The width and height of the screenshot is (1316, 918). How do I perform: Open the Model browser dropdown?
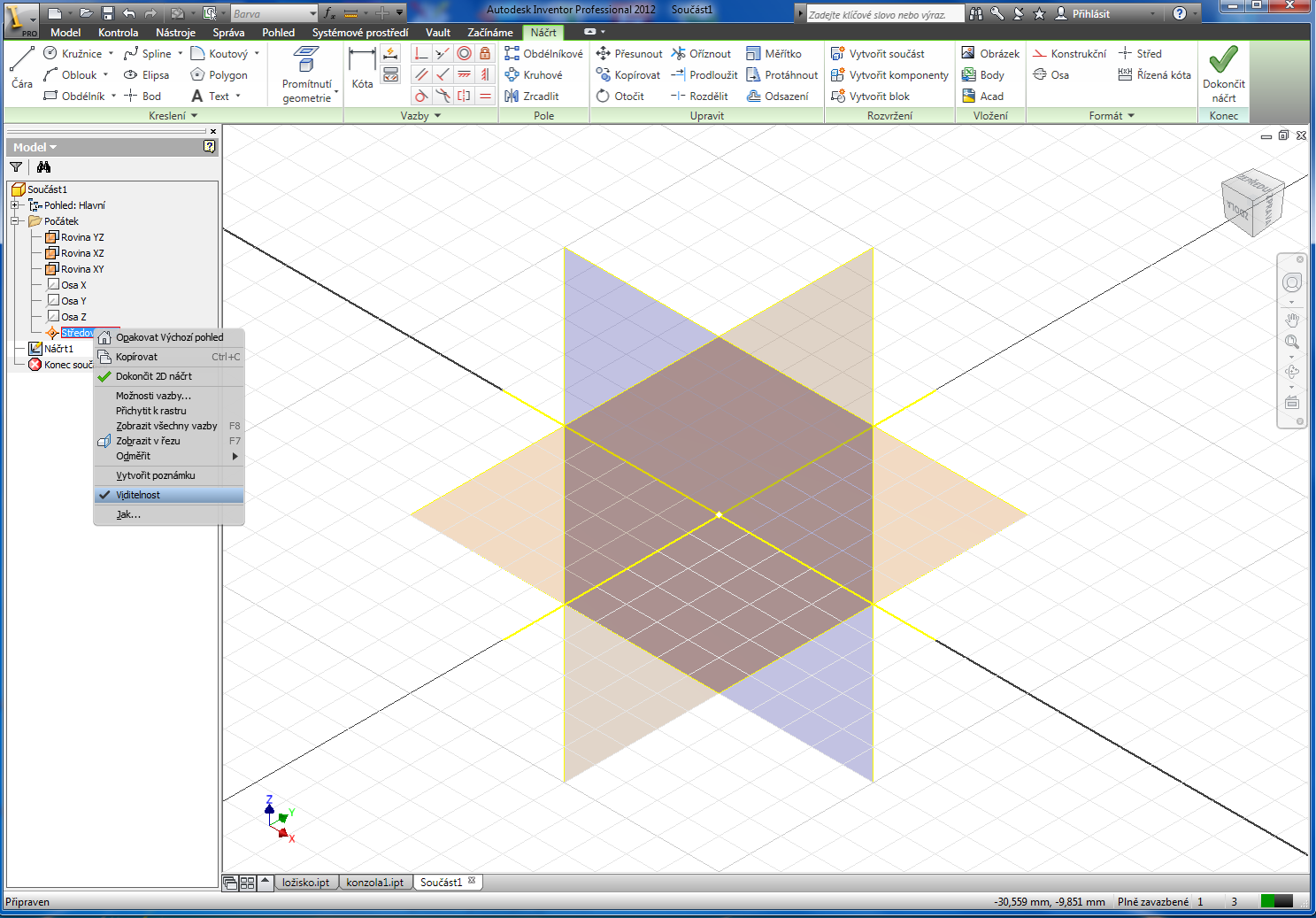35,148
